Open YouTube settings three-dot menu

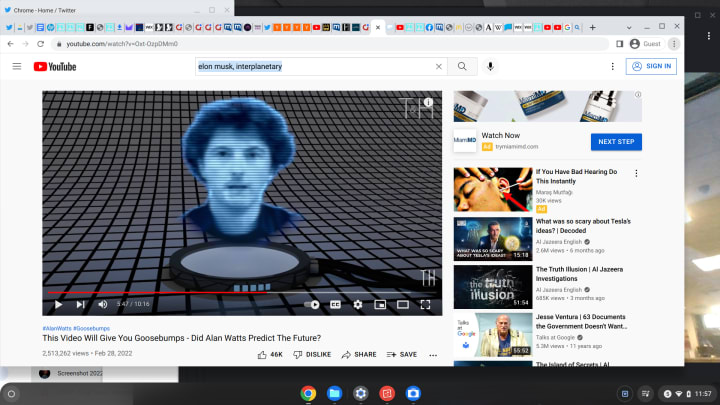[x=612, y=67]
